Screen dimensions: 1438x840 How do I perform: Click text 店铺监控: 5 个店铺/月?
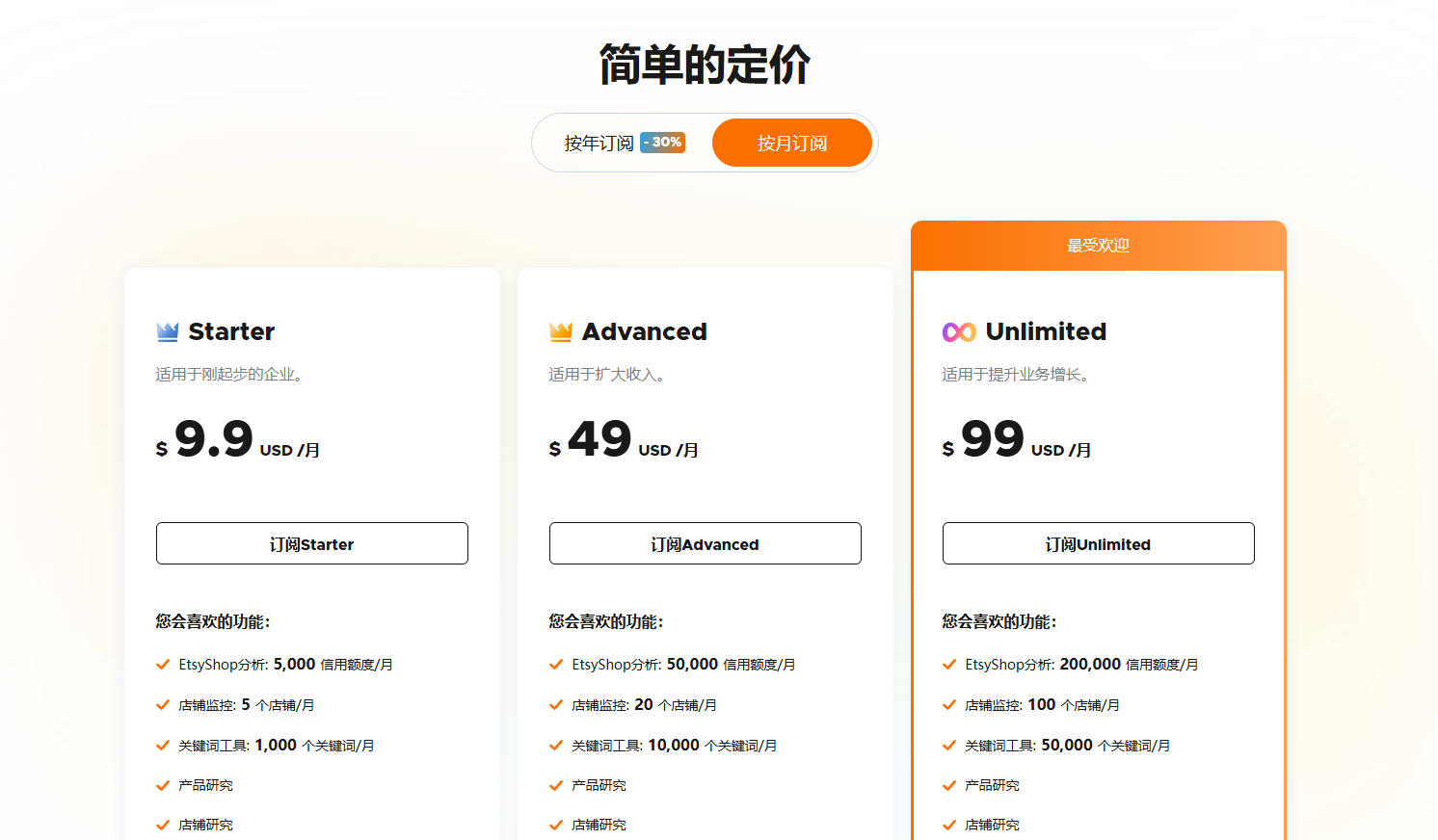coord(247,705)
